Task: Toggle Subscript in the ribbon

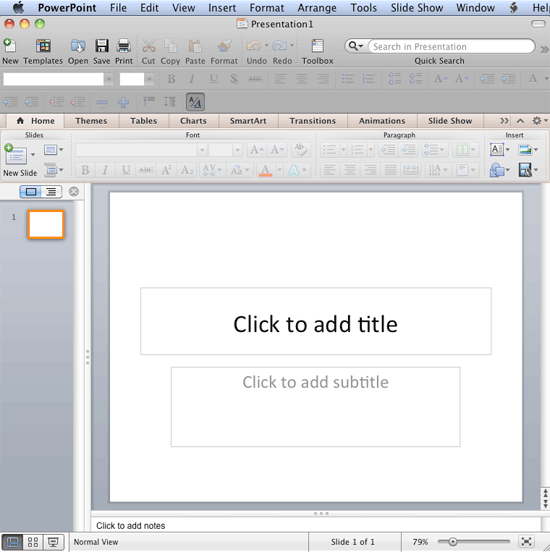Action: [187, 170]
